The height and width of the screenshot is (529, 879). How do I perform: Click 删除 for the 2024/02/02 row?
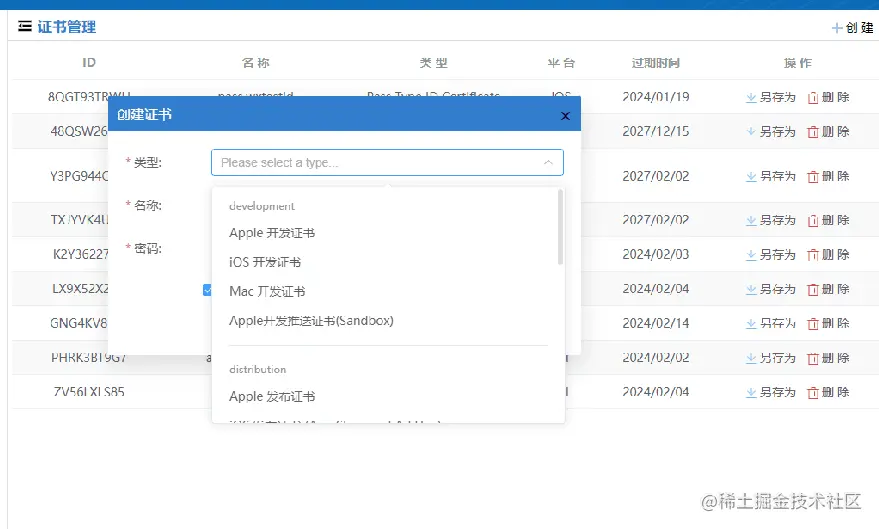[x=836, y=358]
